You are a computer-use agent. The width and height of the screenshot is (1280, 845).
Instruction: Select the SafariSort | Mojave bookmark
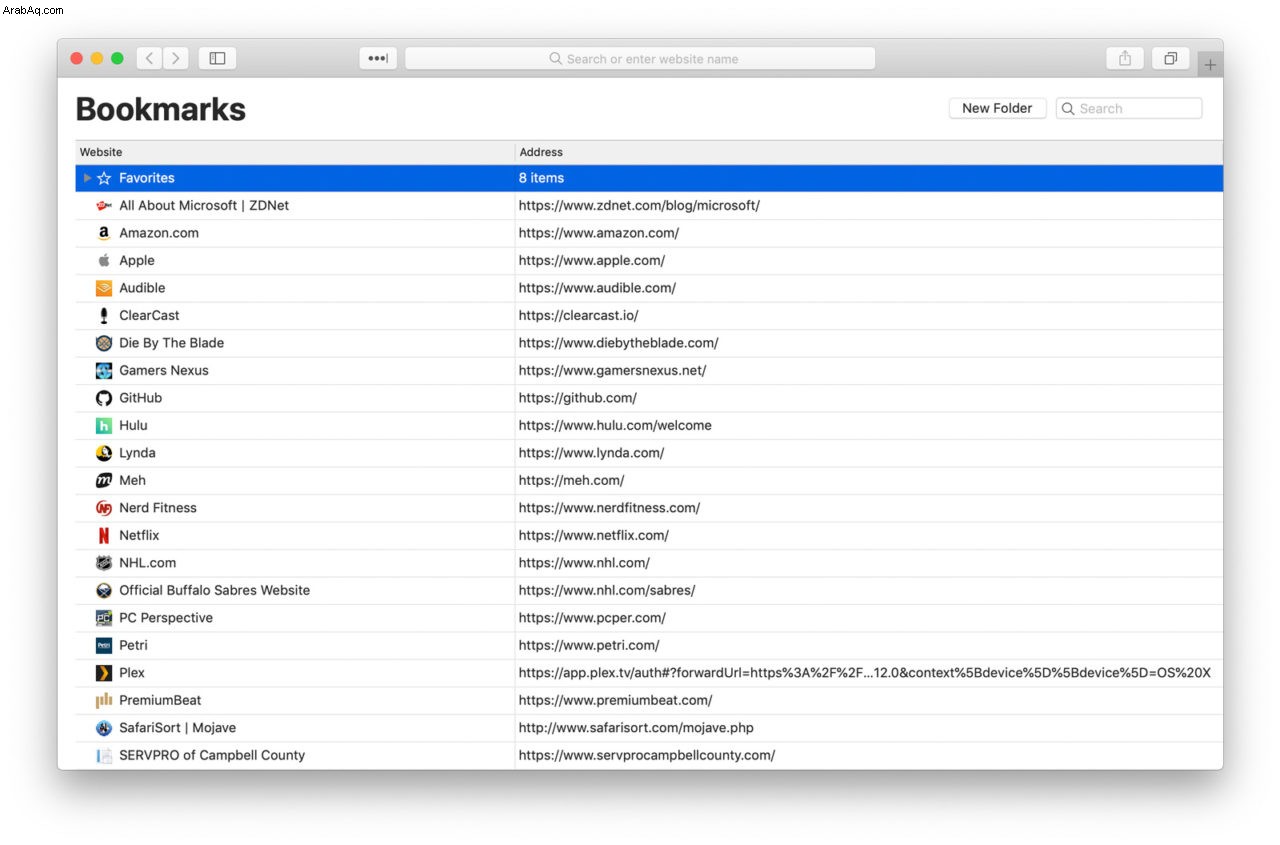point(178,728)
